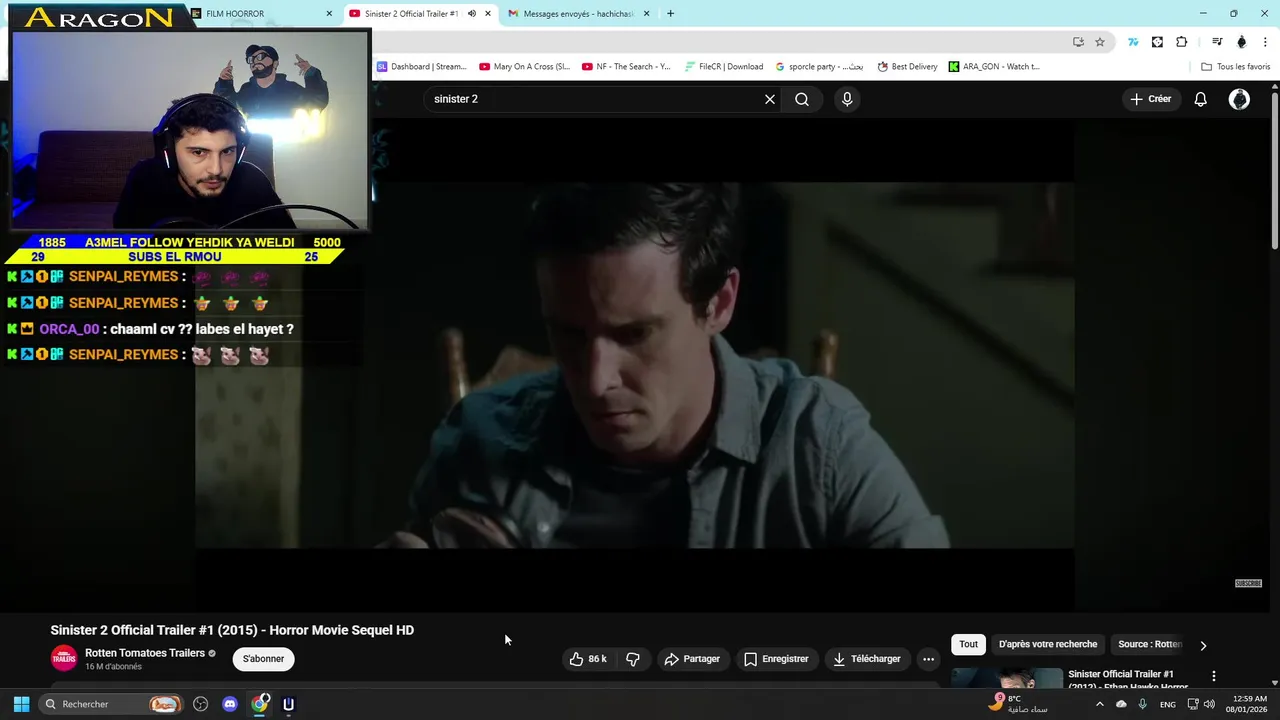The width and height of the screenshot is (1280, 720).
Task: Start voice search with microphone icon
Action: 847,99
